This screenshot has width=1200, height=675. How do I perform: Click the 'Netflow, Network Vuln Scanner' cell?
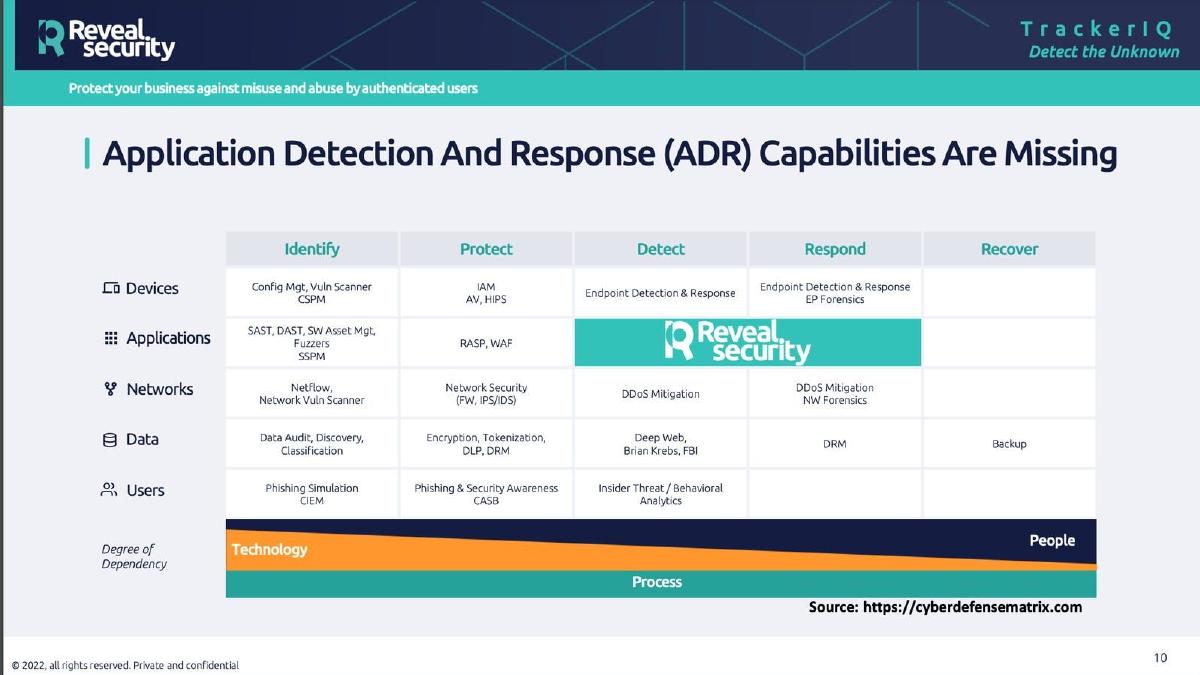[x=312, y=393]
